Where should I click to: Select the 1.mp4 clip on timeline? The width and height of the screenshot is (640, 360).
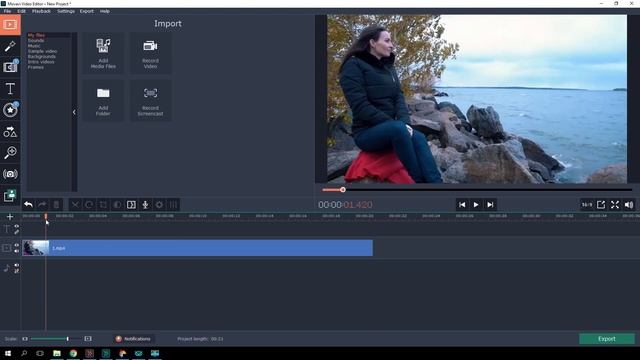click(x=198, y=248)
